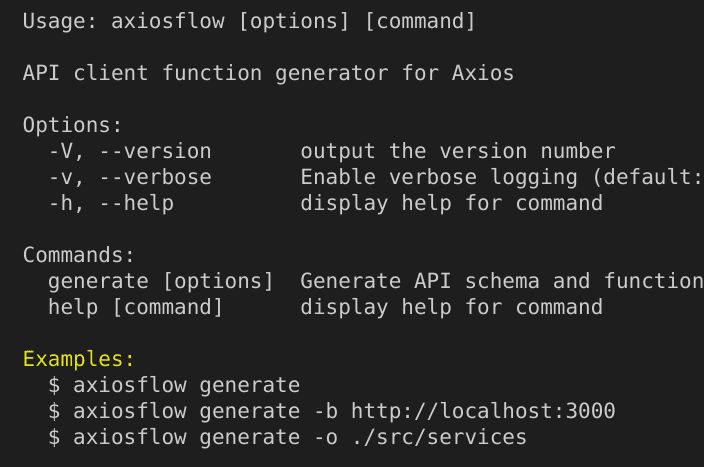Click the "Options:" section heading
704x467 pixels.
click(x=72, y=125)
